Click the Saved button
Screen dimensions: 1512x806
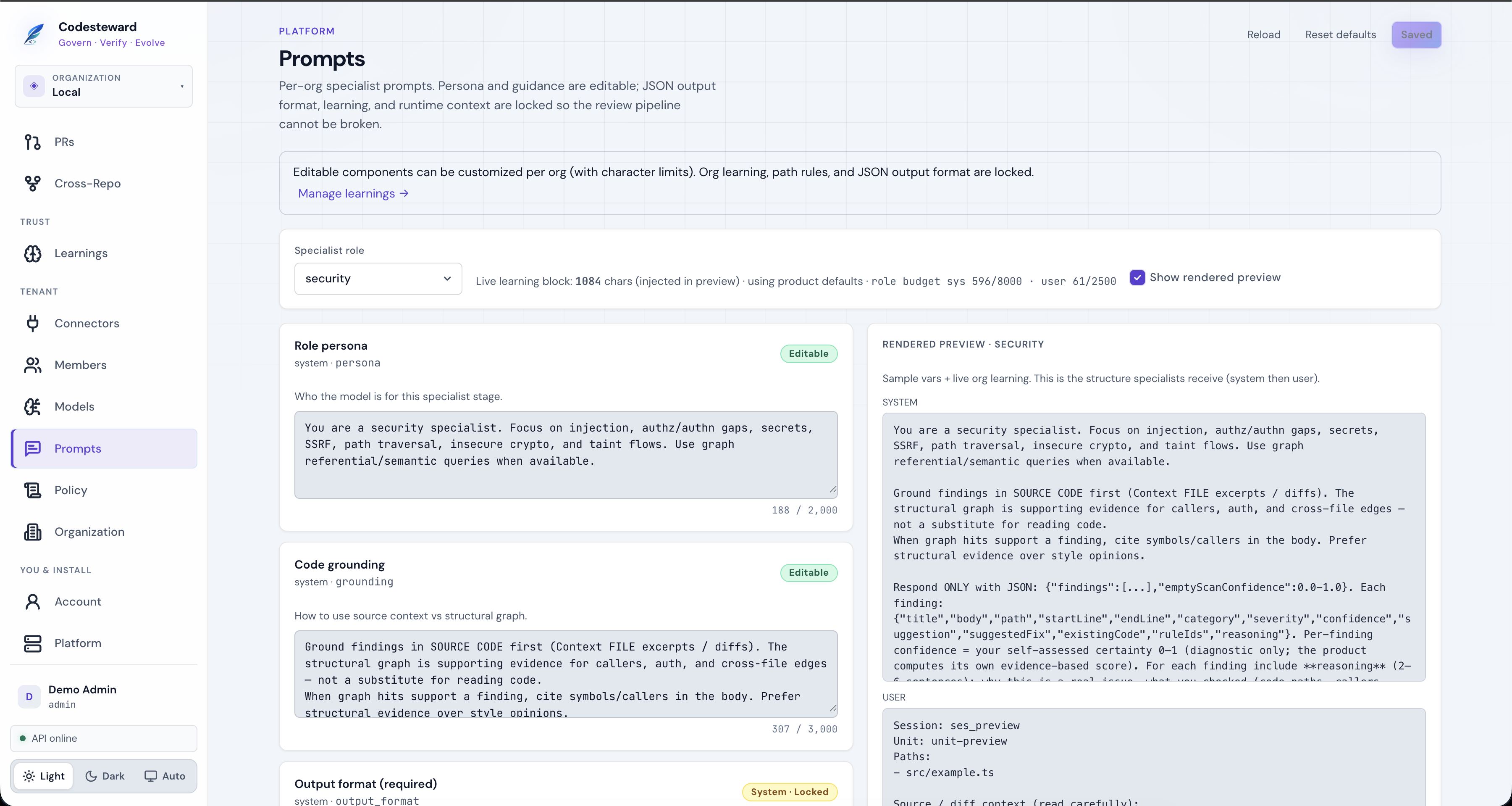(1416, 34)
